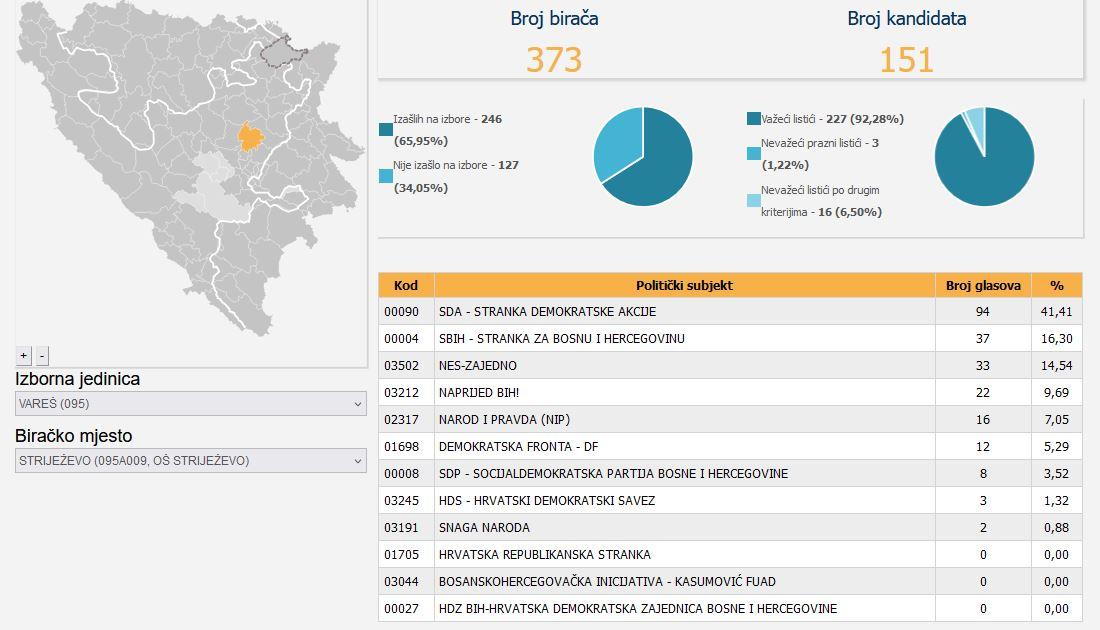Click party code 00008 in the table
Image resolution: width=1100 pixels, height=630 pixels.
click(401, 474)
